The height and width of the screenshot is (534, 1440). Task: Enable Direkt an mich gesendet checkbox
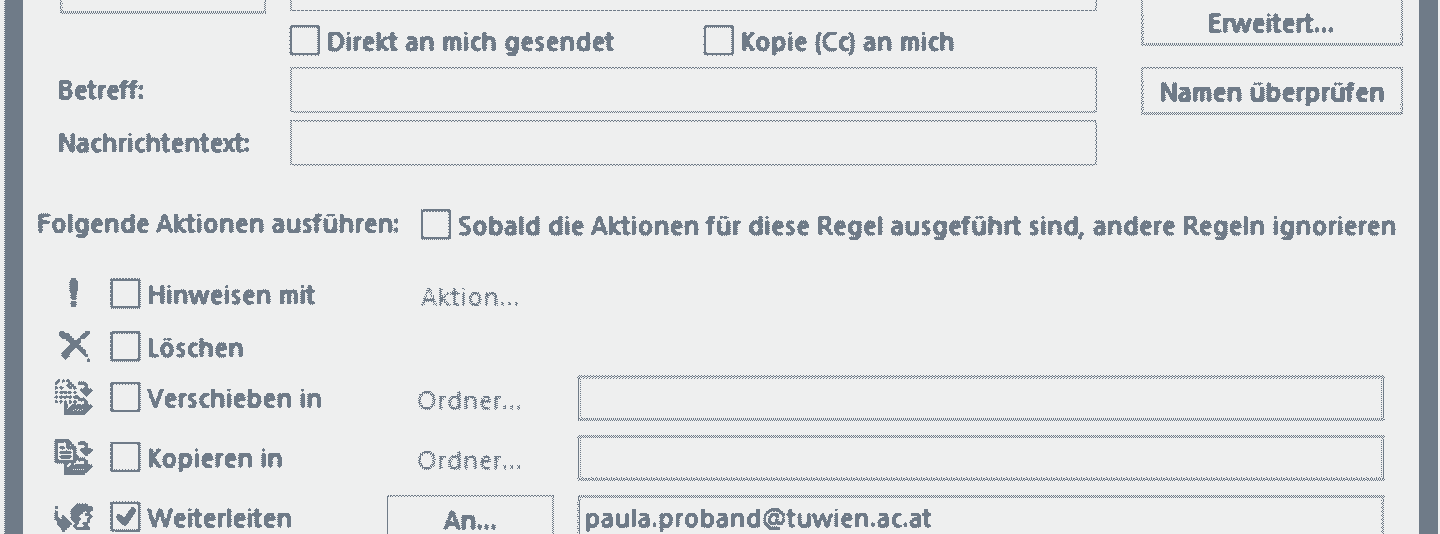(304, 41)
